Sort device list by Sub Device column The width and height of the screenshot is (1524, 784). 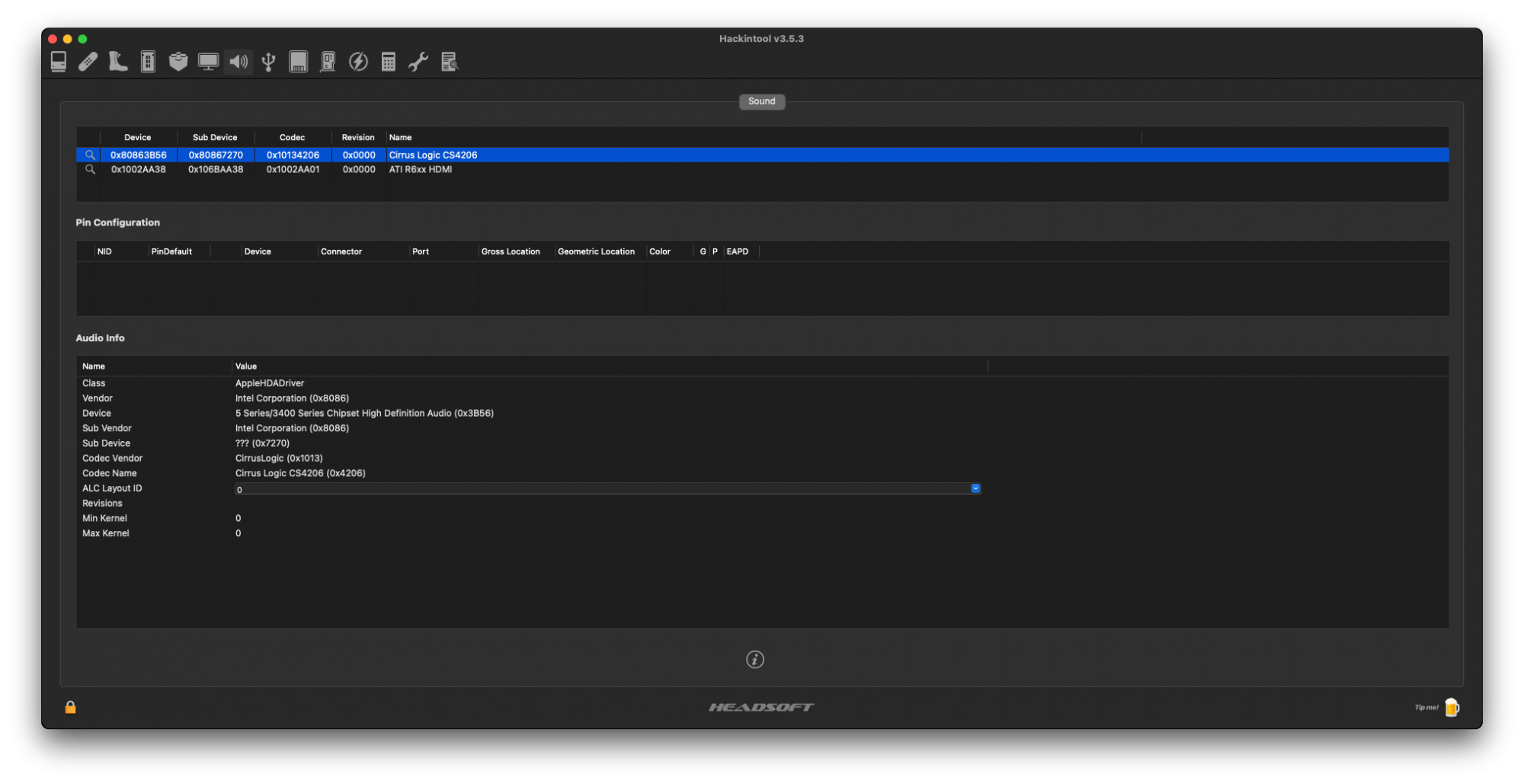tap(215, 137)
